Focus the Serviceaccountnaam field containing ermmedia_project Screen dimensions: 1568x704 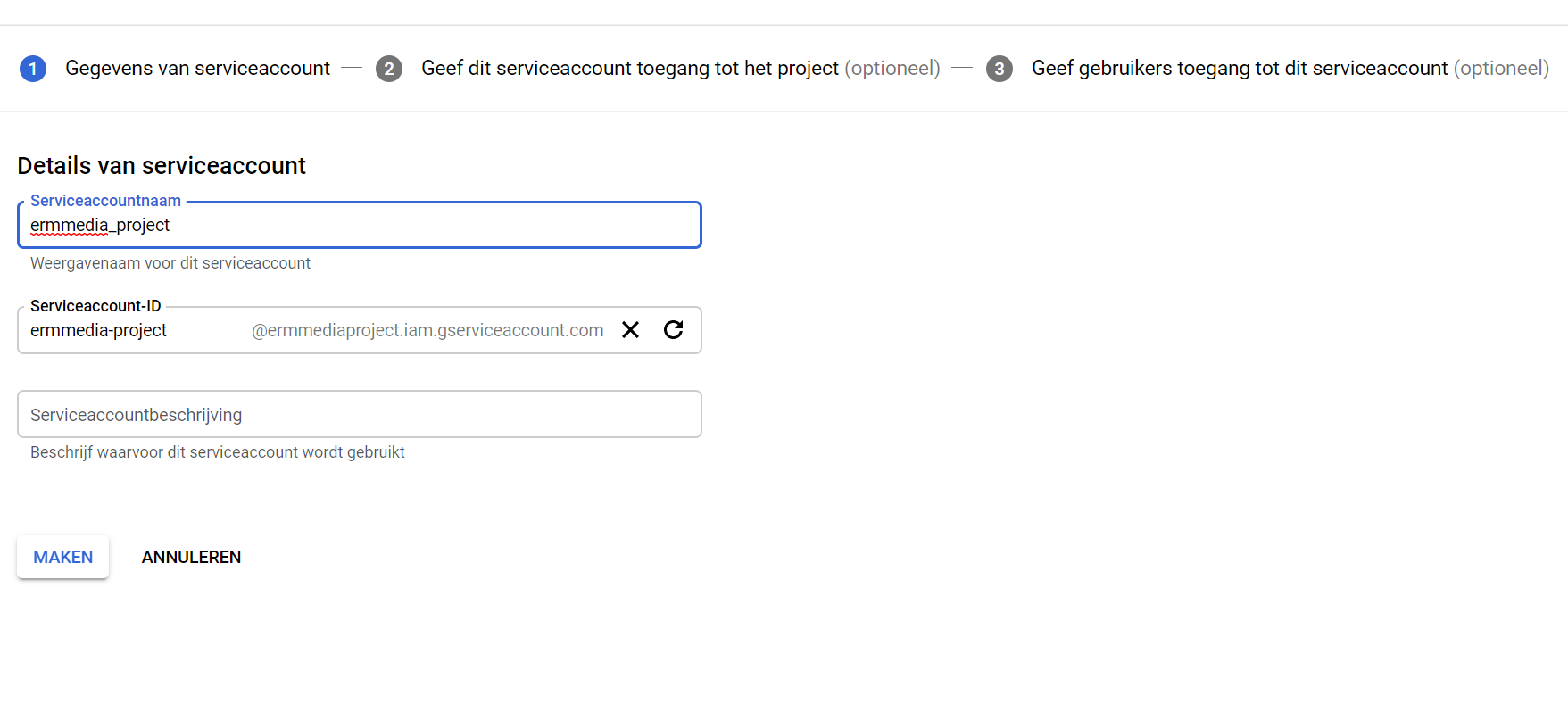point(360,225)
